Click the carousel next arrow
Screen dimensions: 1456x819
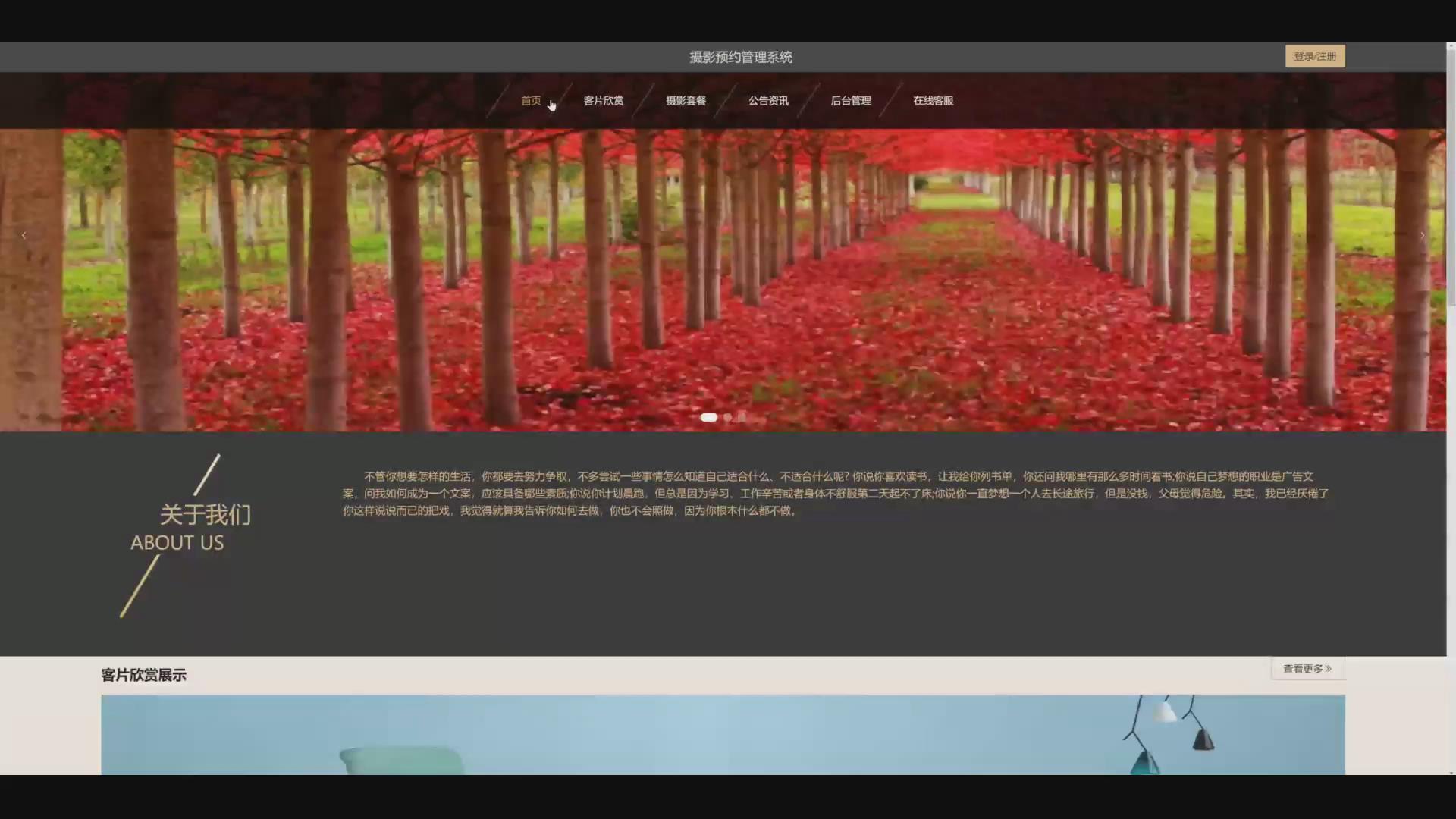click(x=1422, y=236)
